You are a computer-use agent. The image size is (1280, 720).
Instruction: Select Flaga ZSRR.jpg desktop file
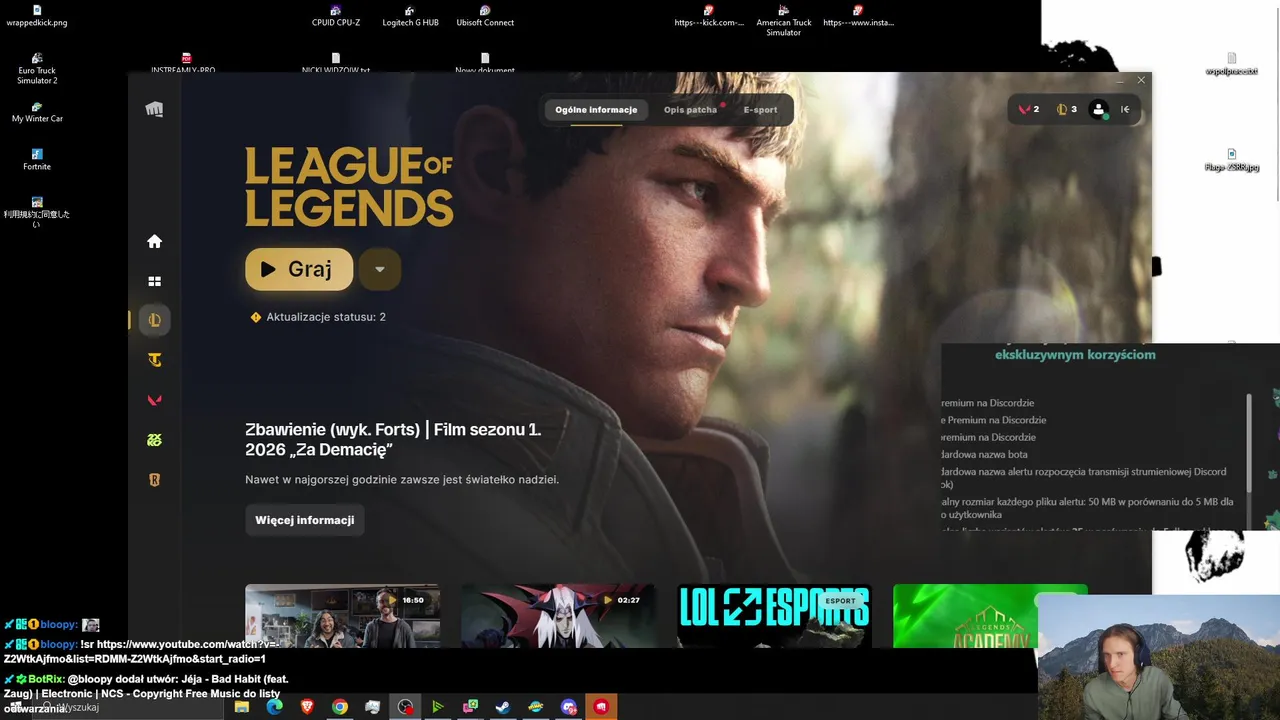pyautogui.click(x=1232, y=160)
